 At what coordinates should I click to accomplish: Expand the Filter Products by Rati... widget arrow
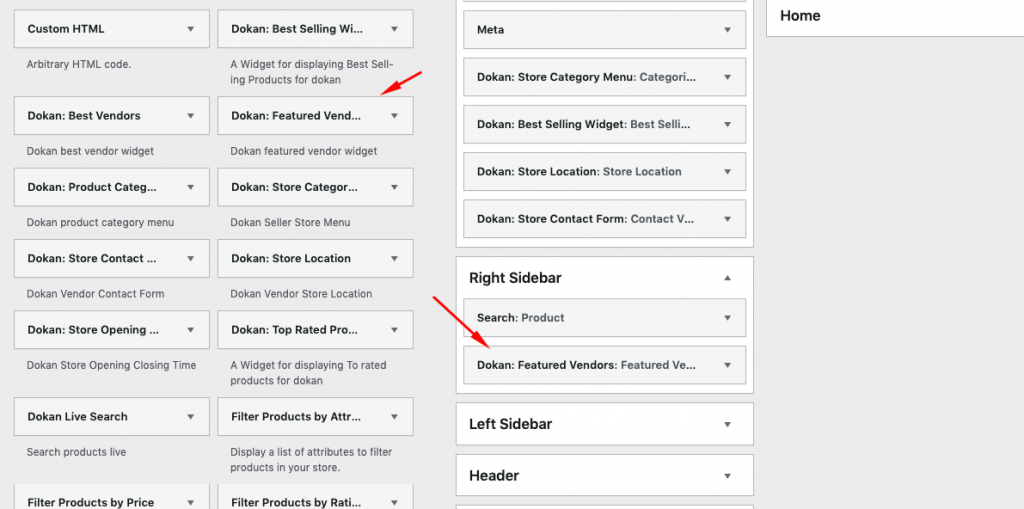pyautogui.click(x=394, y=502)
